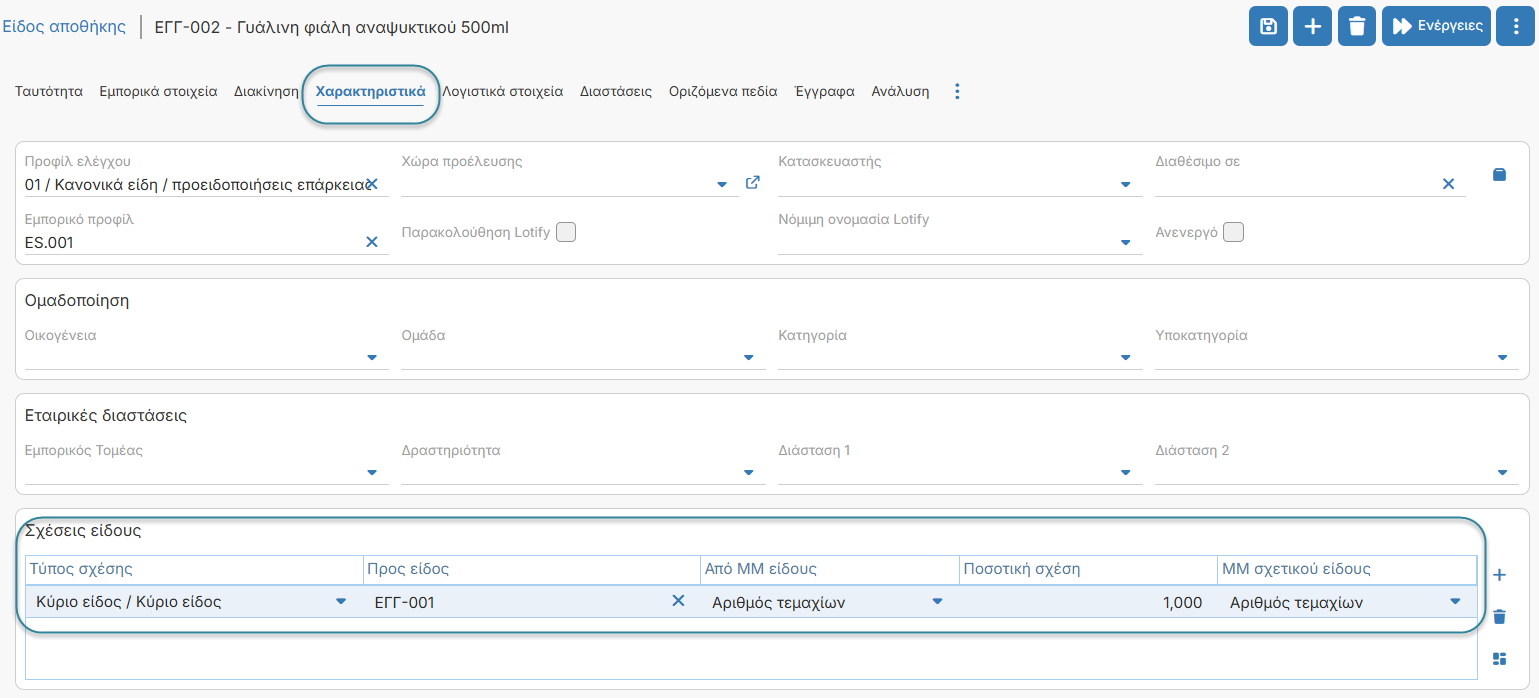Toggle the Παρακολούθηση Lotify checkbox

coord(566,232)
